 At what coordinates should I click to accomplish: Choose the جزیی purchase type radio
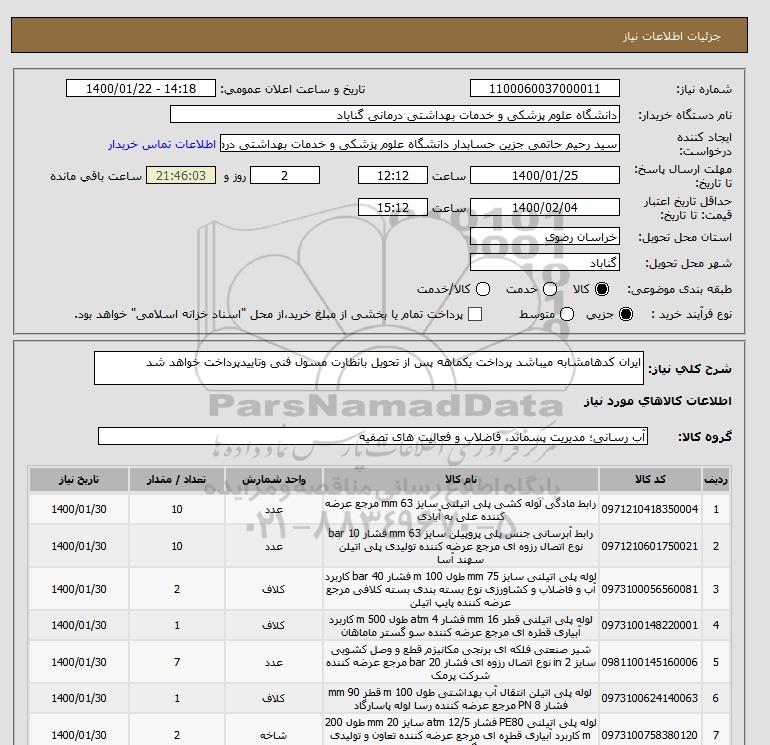pos(626,314)
